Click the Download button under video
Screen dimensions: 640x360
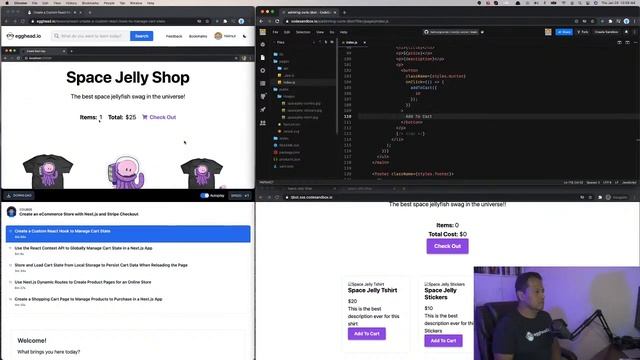point(20,196)
